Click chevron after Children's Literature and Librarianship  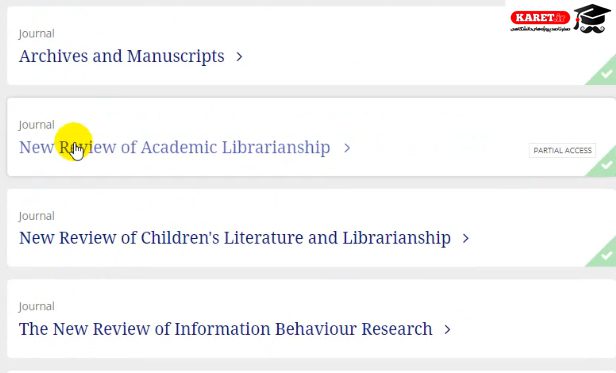(x=466, y=239)
